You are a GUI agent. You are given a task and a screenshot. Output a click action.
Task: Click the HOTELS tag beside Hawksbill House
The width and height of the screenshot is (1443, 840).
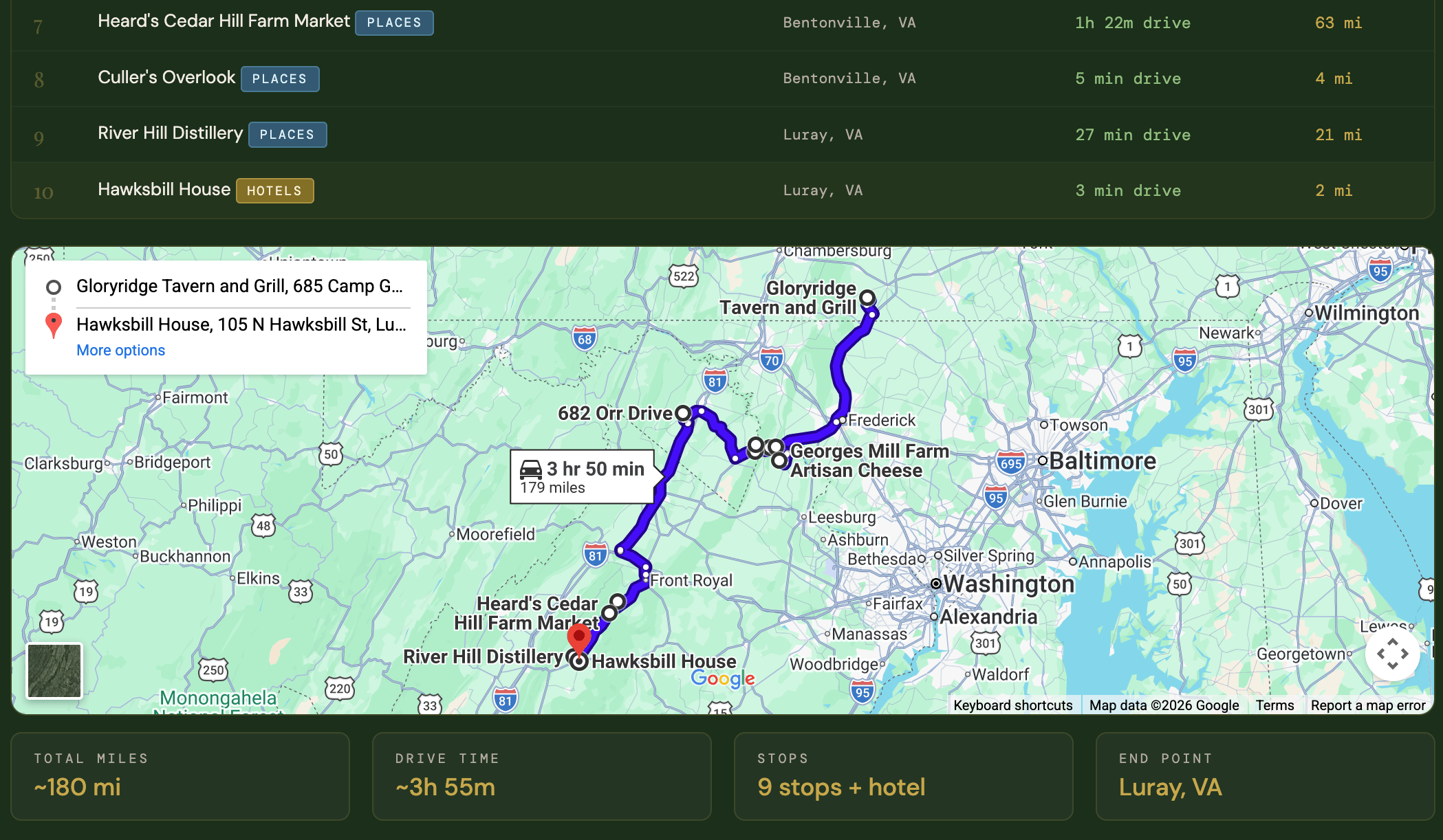274,190
